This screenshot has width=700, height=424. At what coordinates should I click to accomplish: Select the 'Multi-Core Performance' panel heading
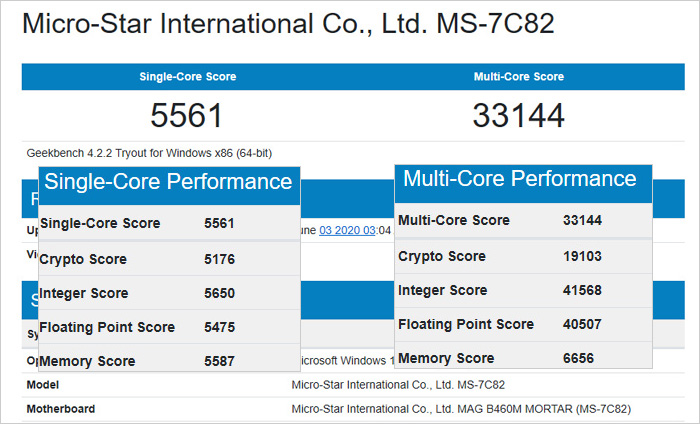click(520, 179)
